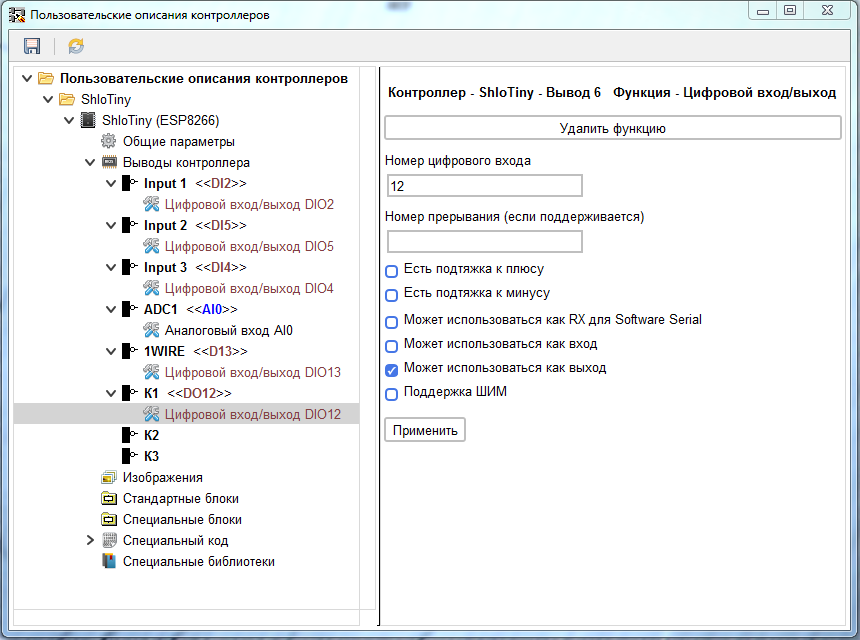This screenshot has width=860, height=640.
Task: Maximize the window
Action: coord(790,10)
